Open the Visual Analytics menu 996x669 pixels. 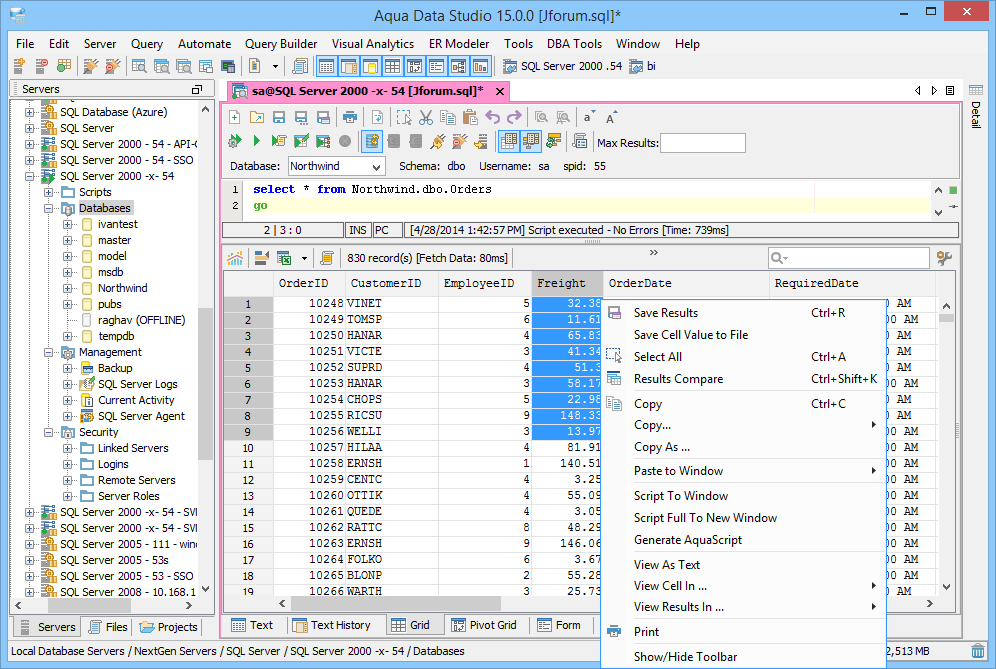[x=373, y=44]
